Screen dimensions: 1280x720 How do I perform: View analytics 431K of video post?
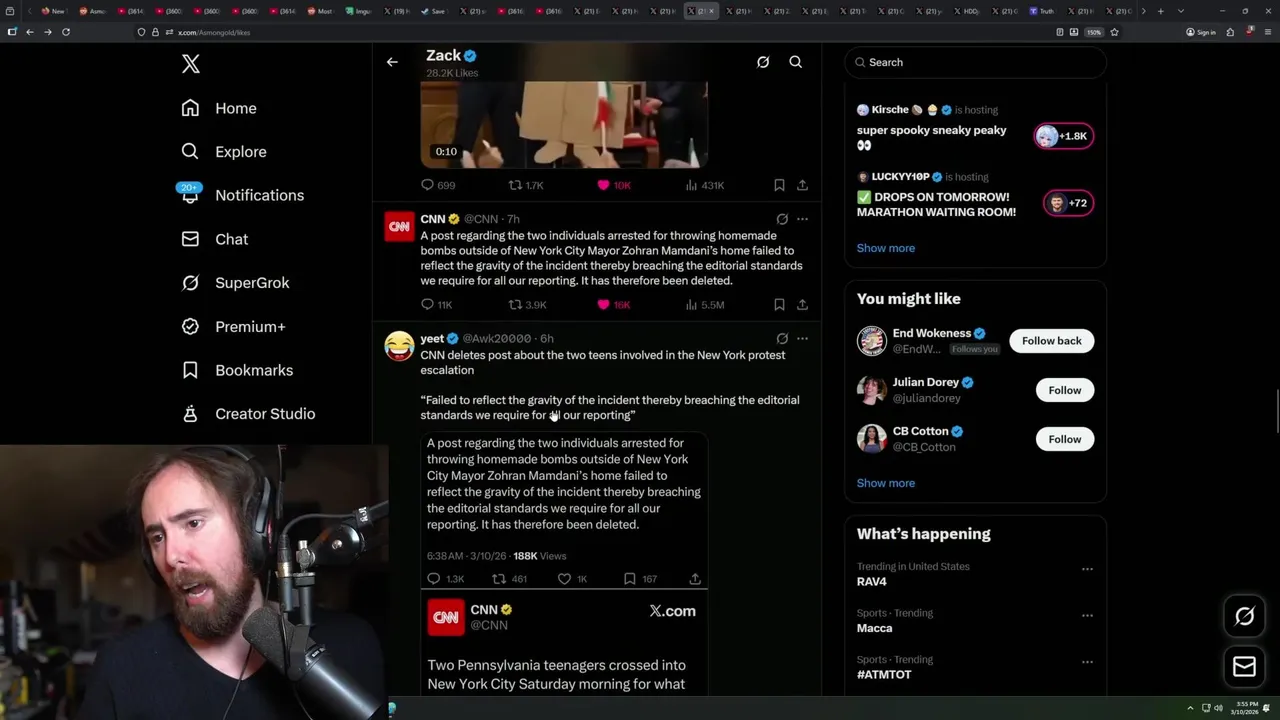coord(704,185)
